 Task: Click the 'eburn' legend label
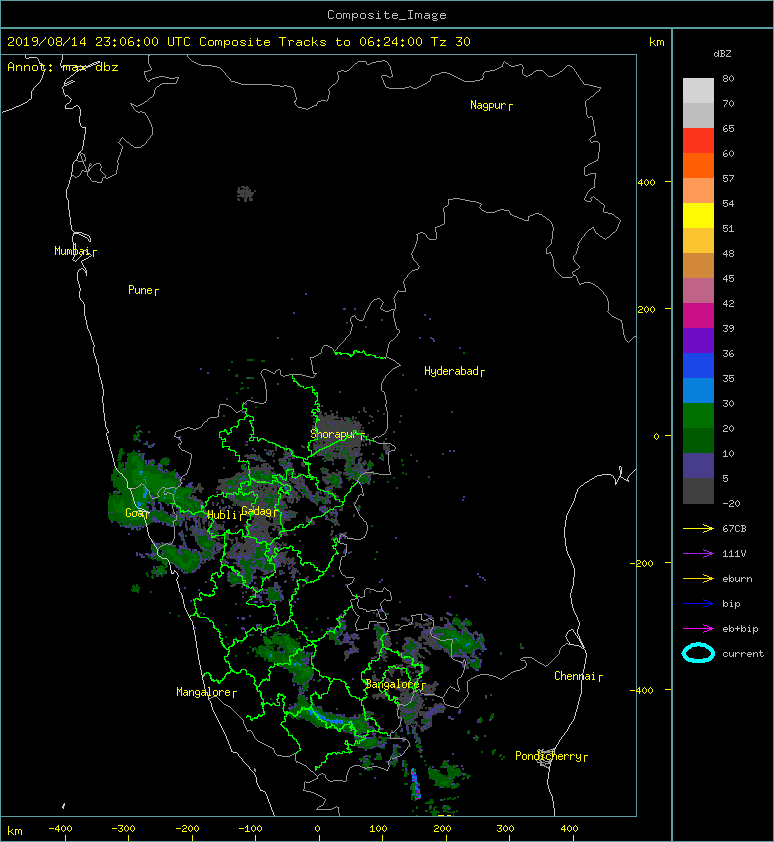pyautogui.click(x=737, y=578)
